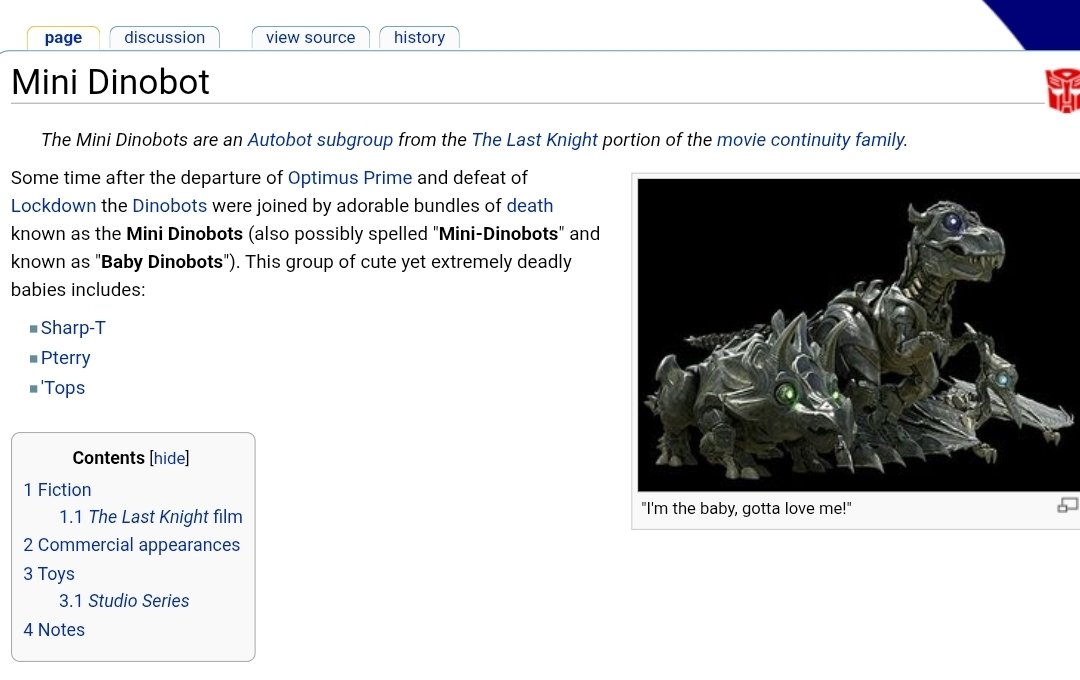1080x680 pixels.
Task: Switch to the discussion tab
Action: (163, 37)
